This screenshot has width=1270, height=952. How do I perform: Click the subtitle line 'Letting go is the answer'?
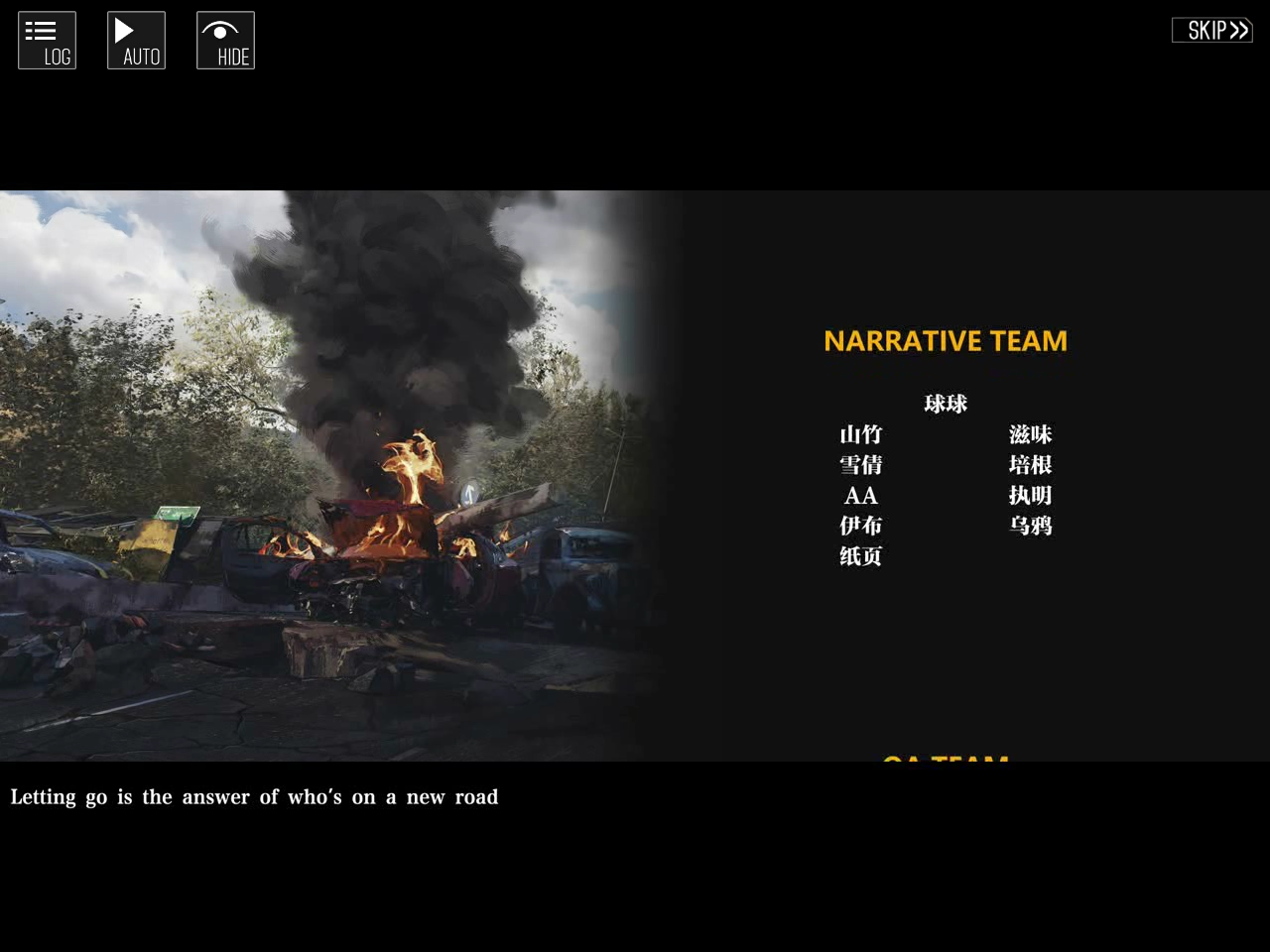pos(254,797)
